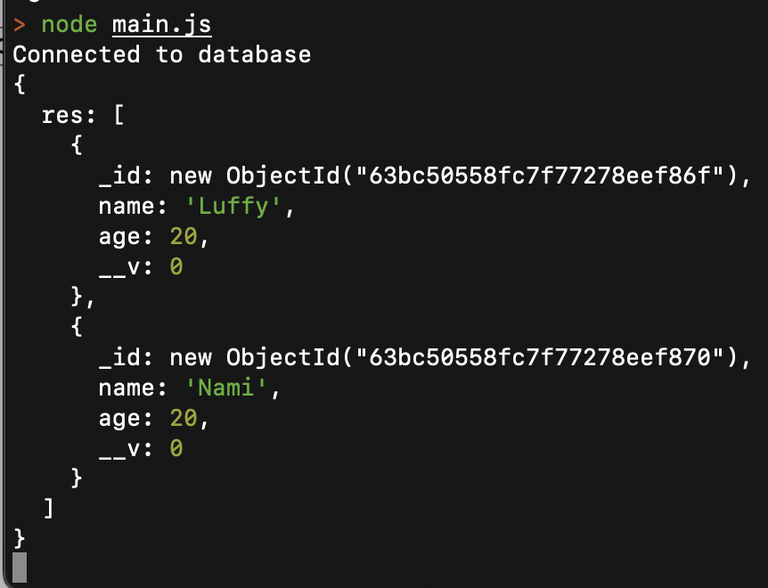Click the __v value 0 in Nami's record
The width and height of the screenshot is (768, 588).
pyautogui.click(x=176, y=449)
